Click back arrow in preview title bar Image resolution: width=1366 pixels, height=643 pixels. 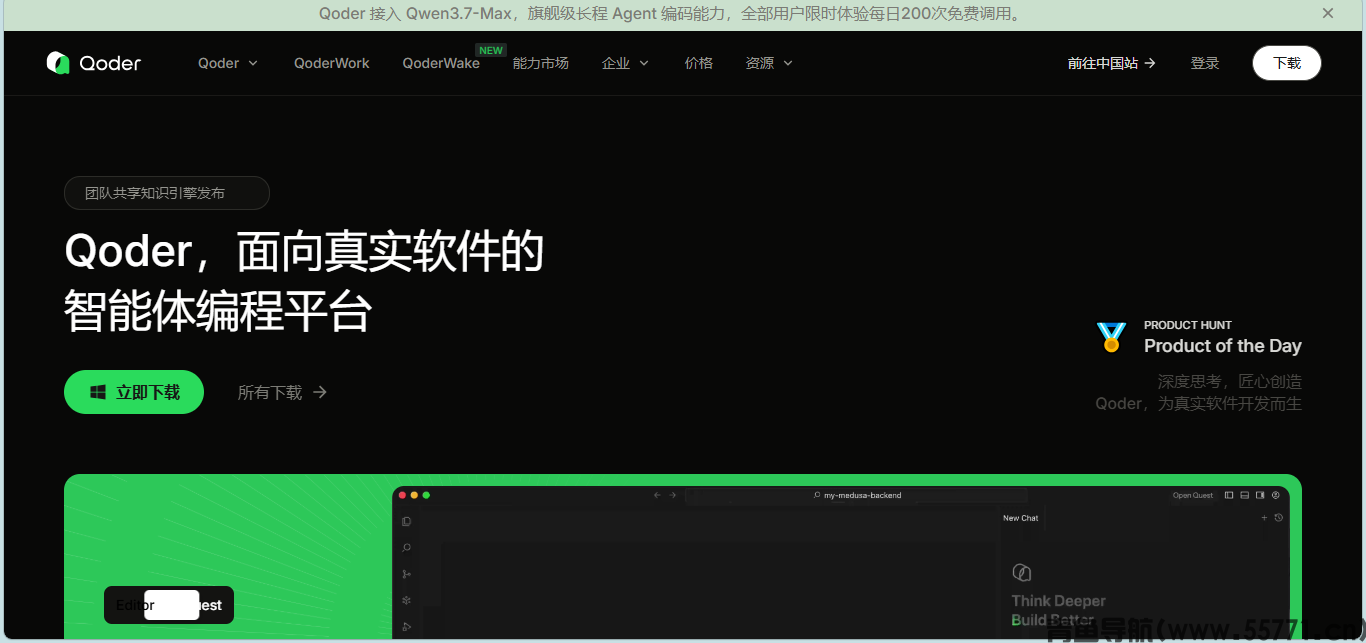pos(657,495)
